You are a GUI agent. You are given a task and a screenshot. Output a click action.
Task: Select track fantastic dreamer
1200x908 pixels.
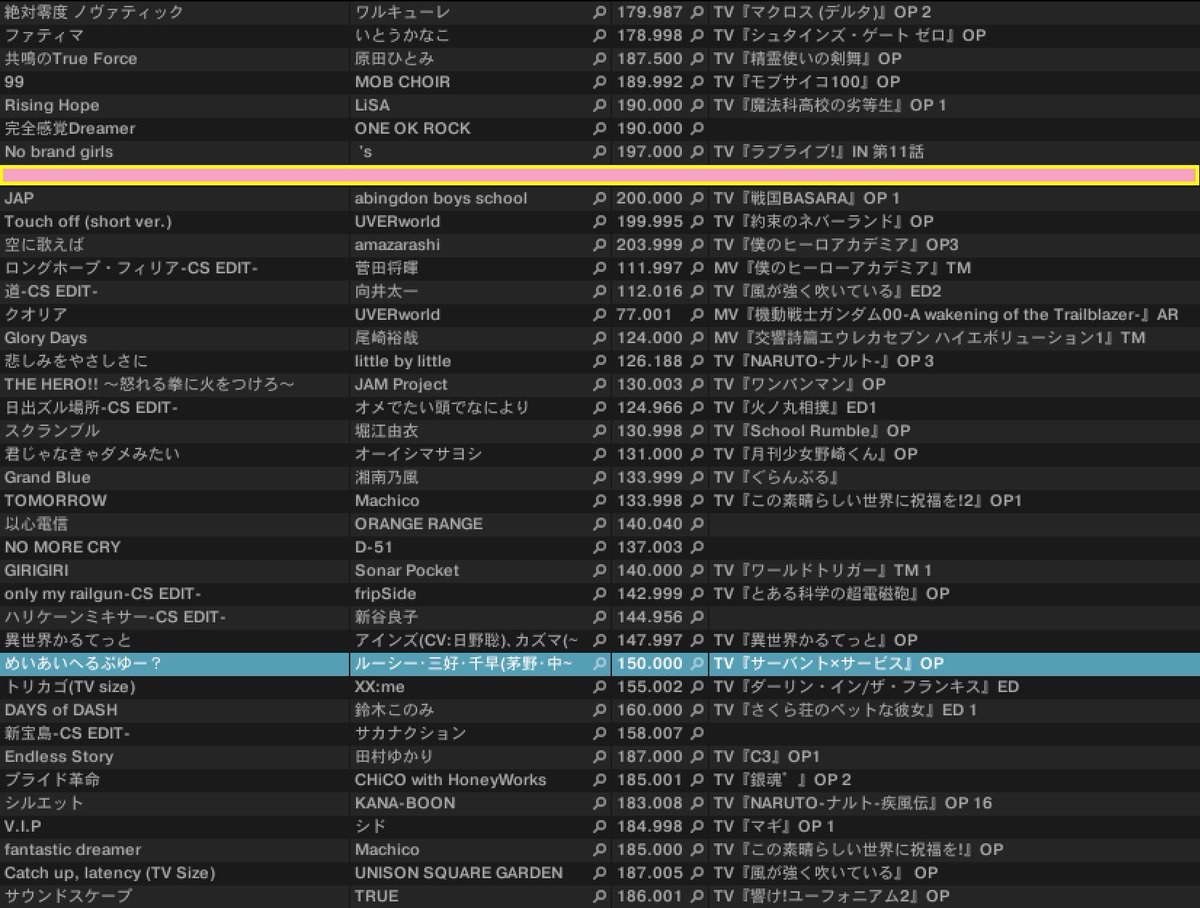73,849
